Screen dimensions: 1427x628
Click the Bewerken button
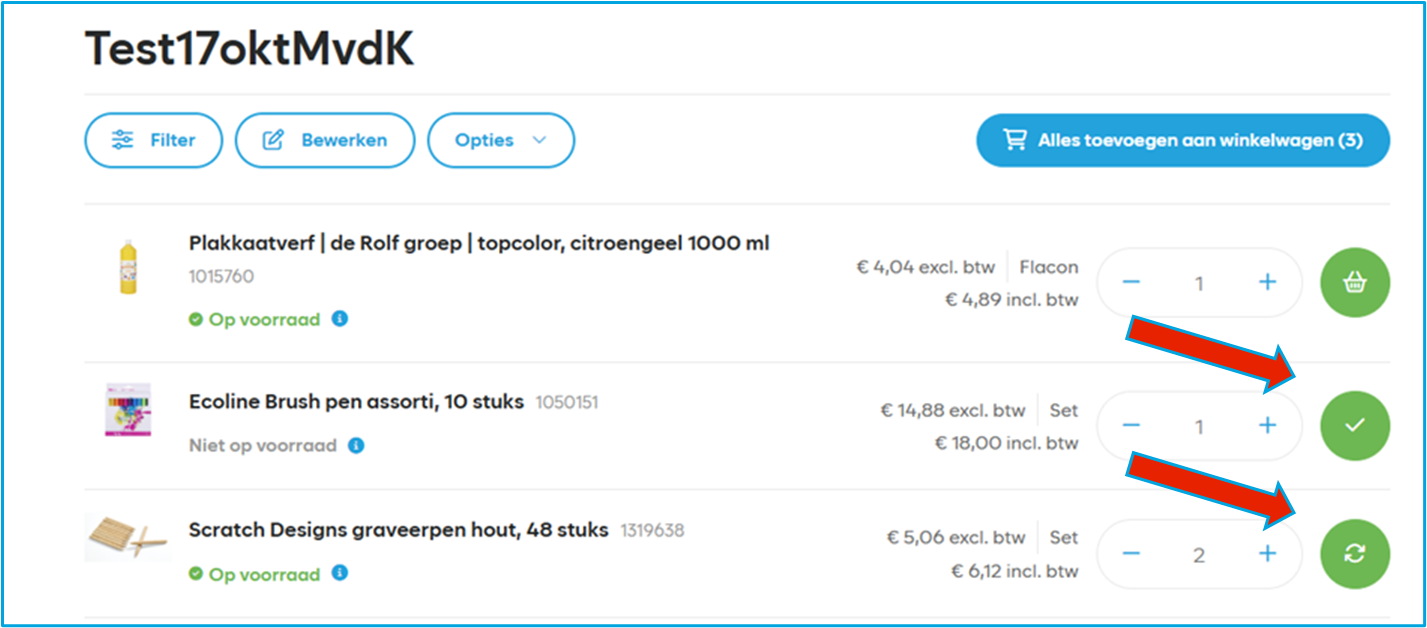(x=324, y=140)
